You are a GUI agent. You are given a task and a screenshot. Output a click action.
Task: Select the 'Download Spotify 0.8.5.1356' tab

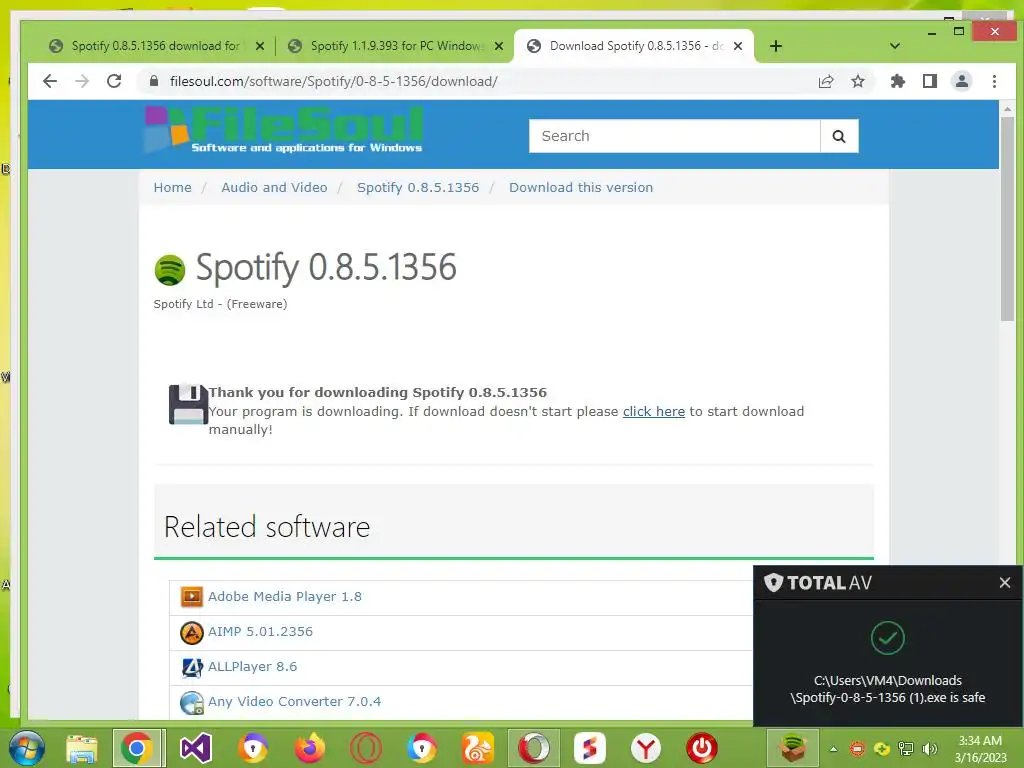pyautogui.click(x=635, y=46)
